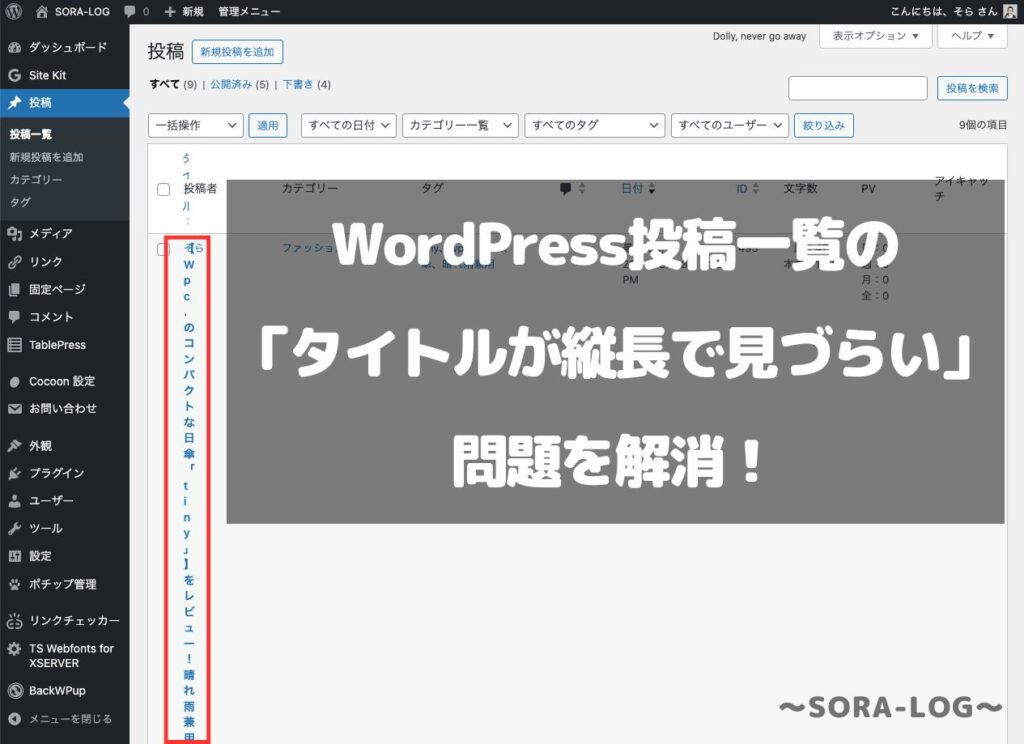Image resolution: width=1024 pixels, height=744 pixels.
Task: Click the 新規投稿を追加 button
Action: (238, 52)
